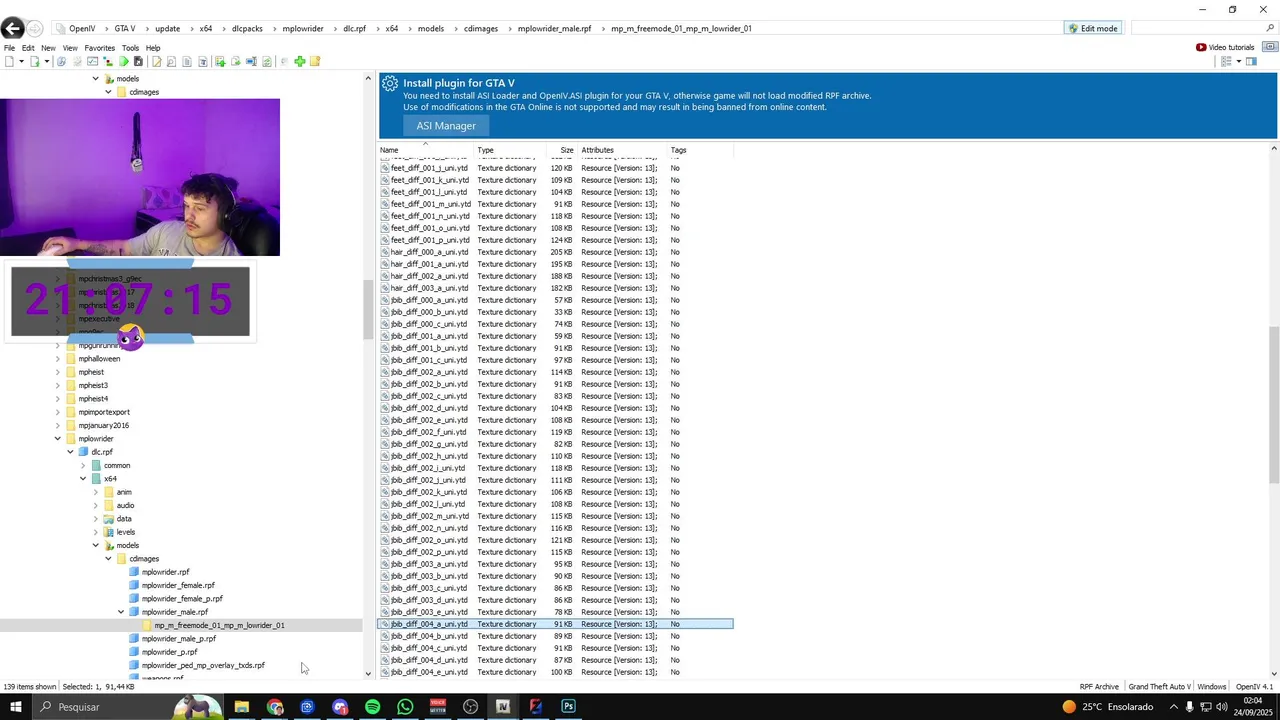The height and width of the screenshot is (720, 1280).
Task: Select mp_m_freemode_01_mp_m_lowrider_01 in the tree
Action: 219,625
